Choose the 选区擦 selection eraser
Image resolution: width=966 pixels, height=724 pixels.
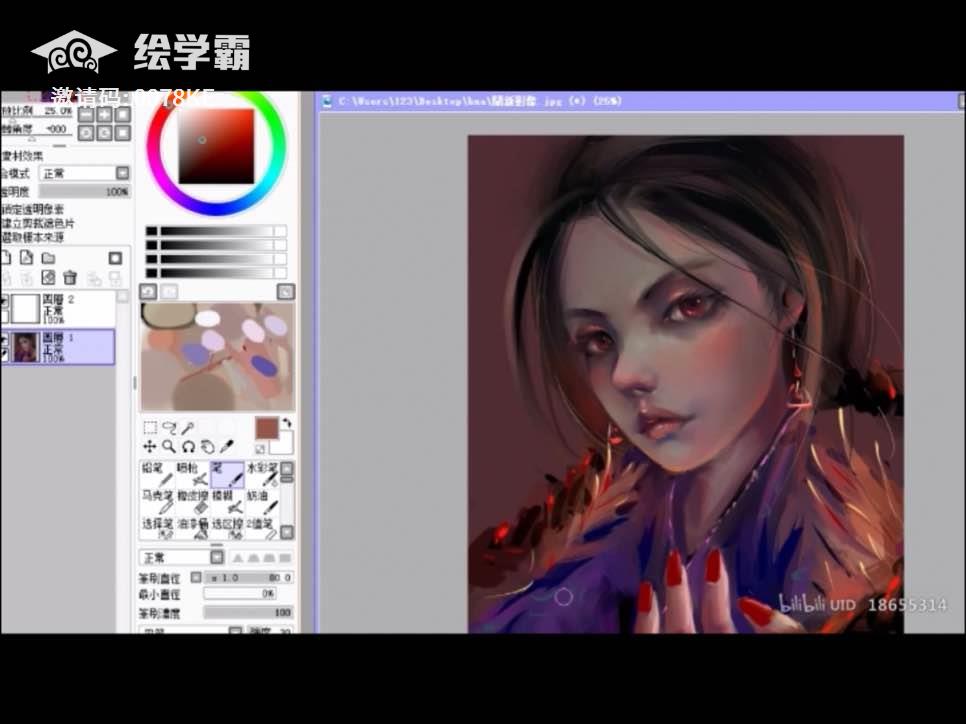pos(227,529)
